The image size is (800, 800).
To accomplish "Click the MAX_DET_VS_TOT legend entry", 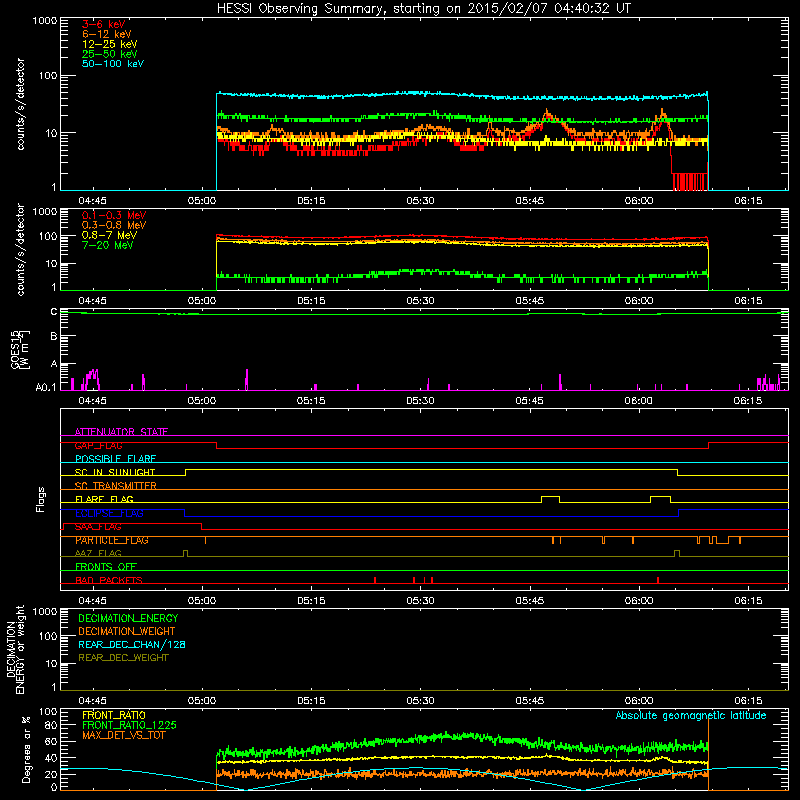I will (x=123, y=735).
